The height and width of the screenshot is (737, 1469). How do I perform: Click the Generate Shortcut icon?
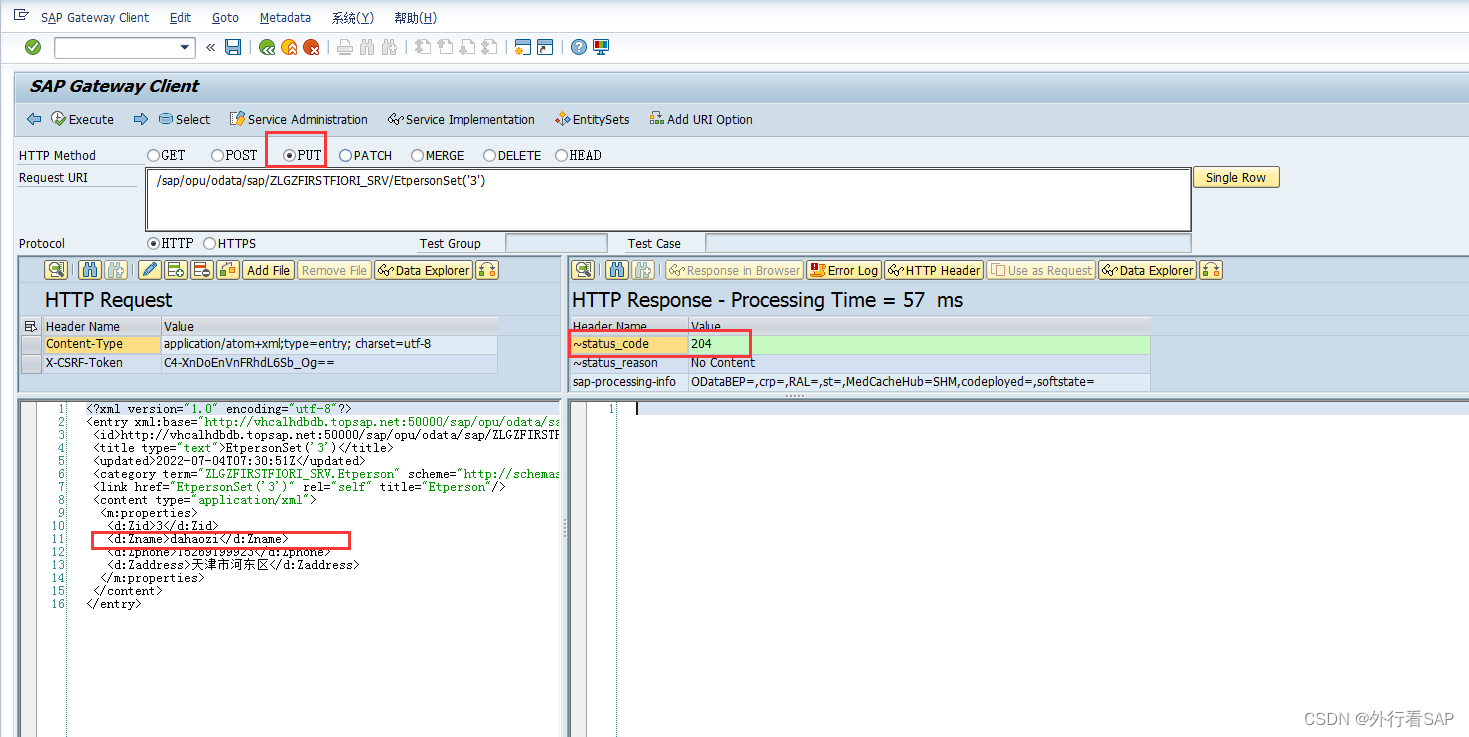[545, 47]
